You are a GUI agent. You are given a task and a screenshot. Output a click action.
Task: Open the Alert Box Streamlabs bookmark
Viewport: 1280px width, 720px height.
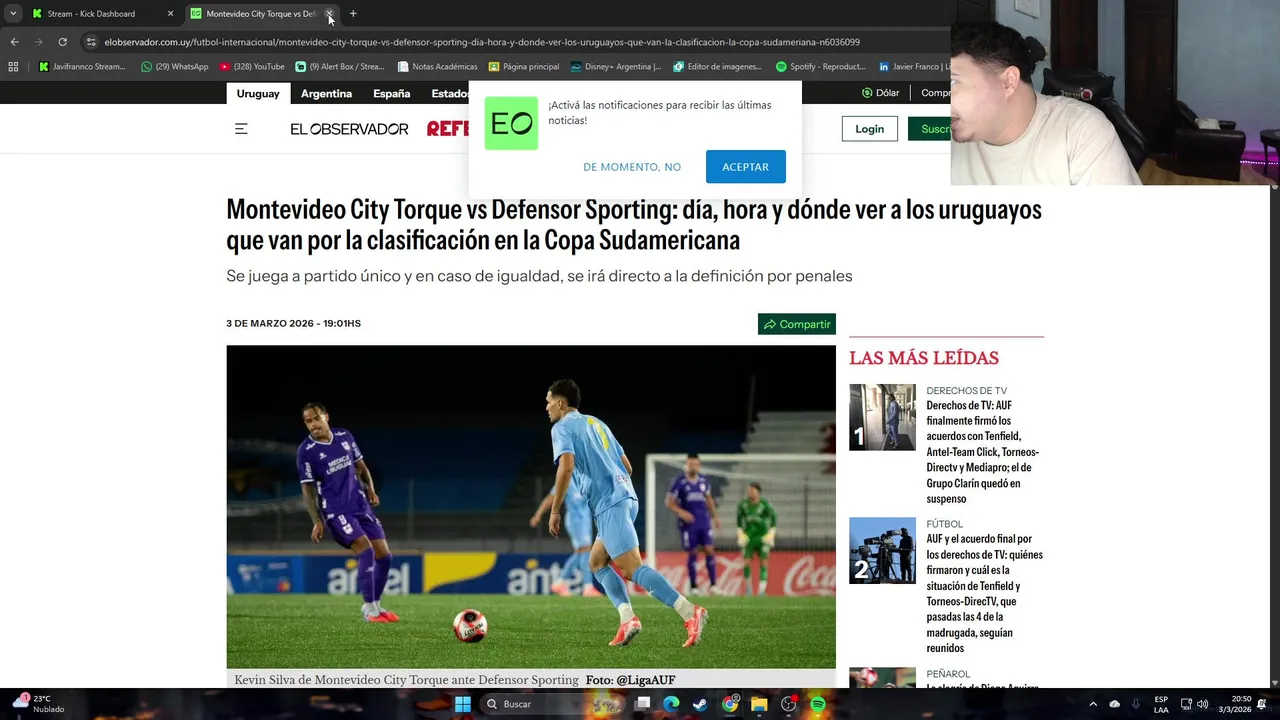[339, 67]
